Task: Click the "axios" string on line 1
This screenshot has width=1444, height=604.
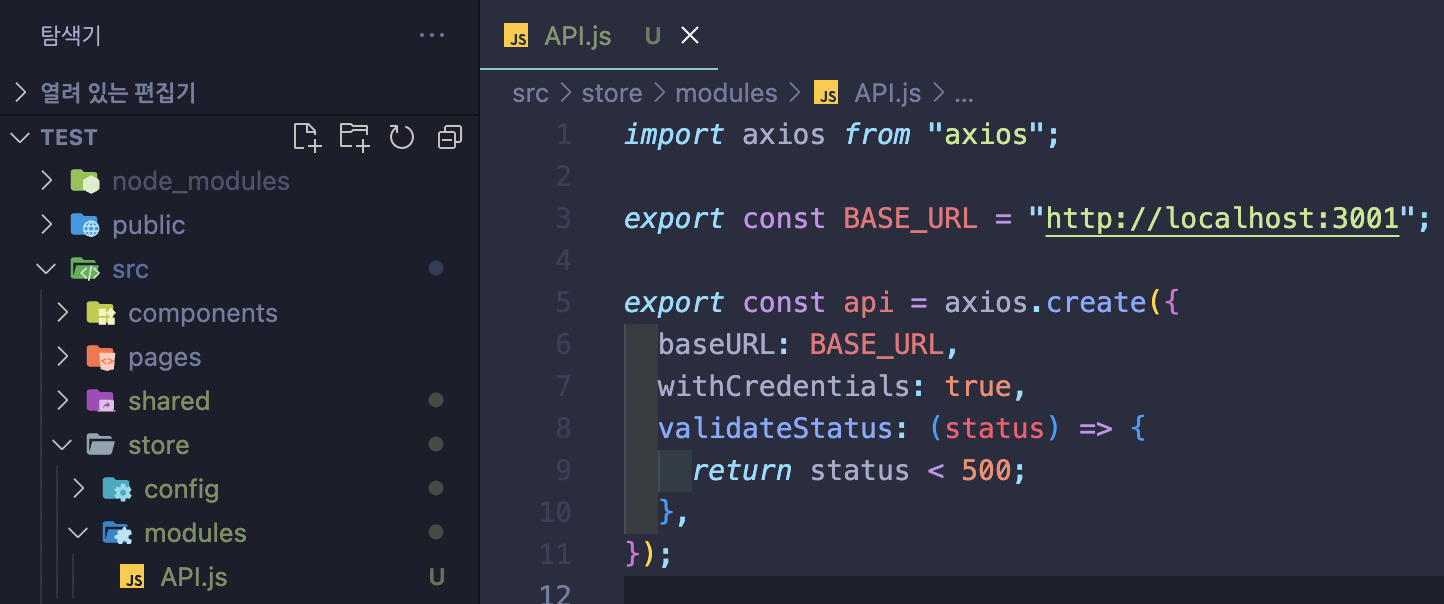Action: pos(986,134)
